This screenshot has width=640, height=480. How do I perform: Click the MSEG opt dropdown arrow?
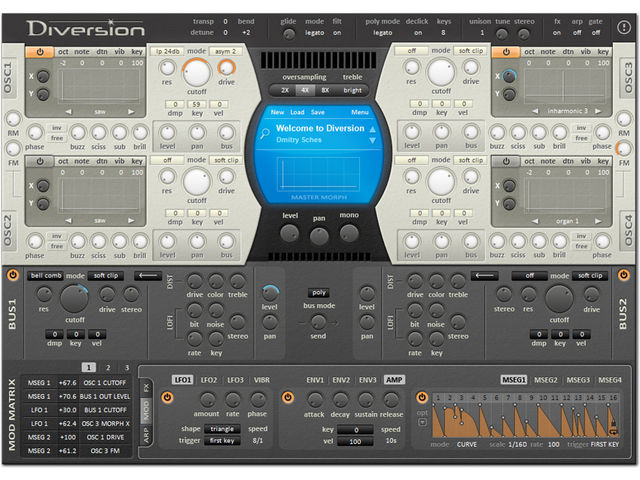point(422,422)
